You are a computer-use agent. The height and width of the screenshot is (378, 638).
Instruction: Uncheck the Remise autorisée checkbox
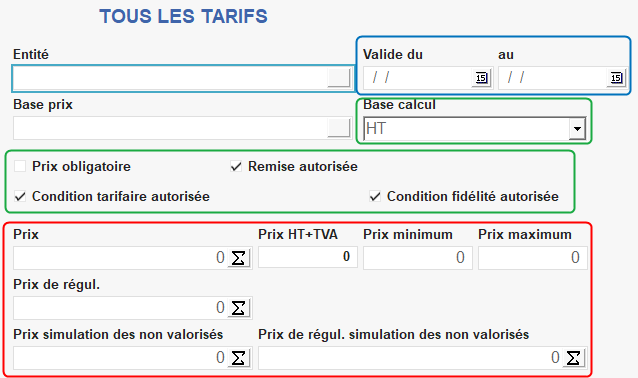coord(236,166)
